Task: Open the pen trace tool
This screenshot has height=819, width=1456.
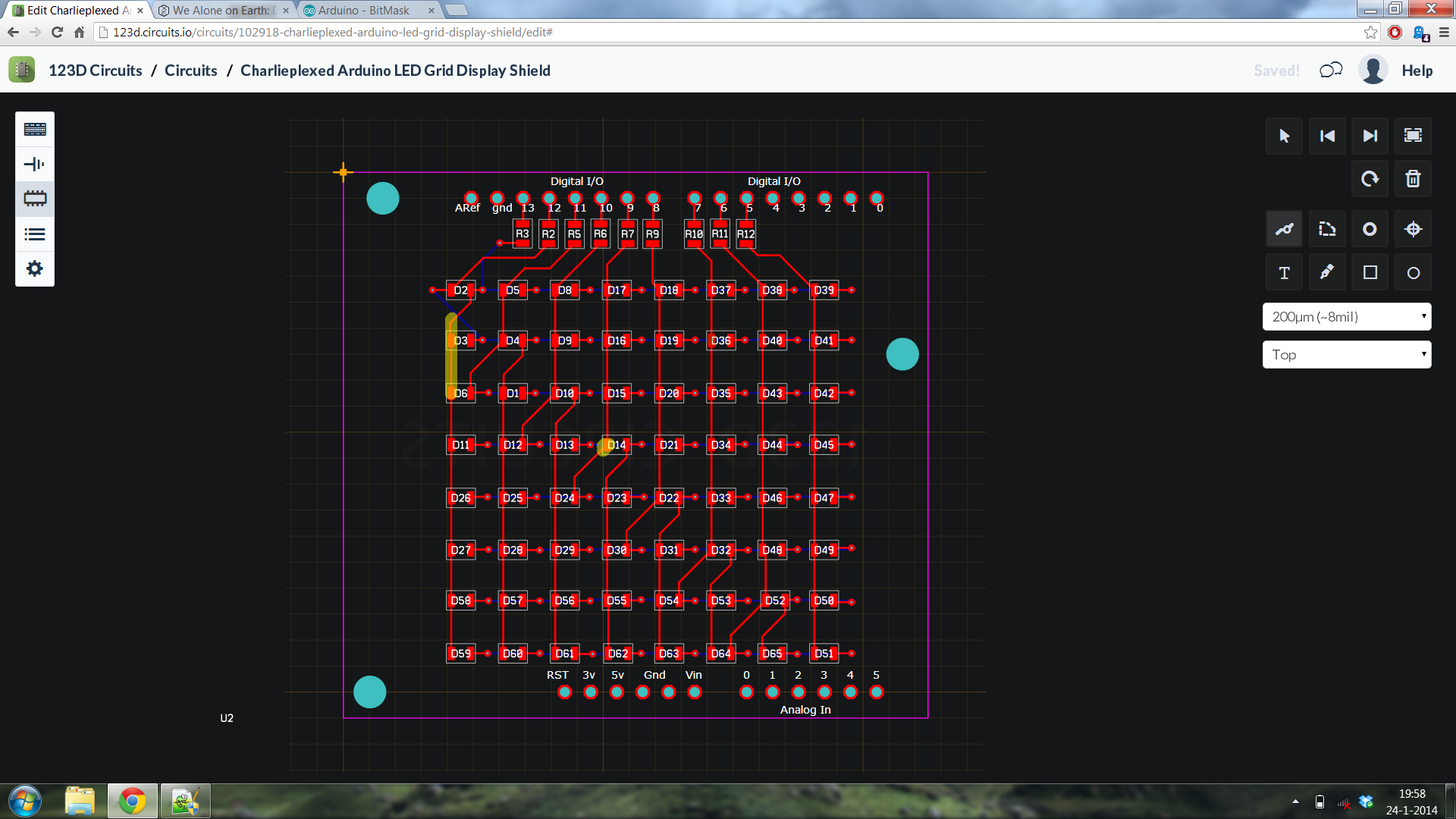Action: pyautogui.click(x=1326, y=272)
